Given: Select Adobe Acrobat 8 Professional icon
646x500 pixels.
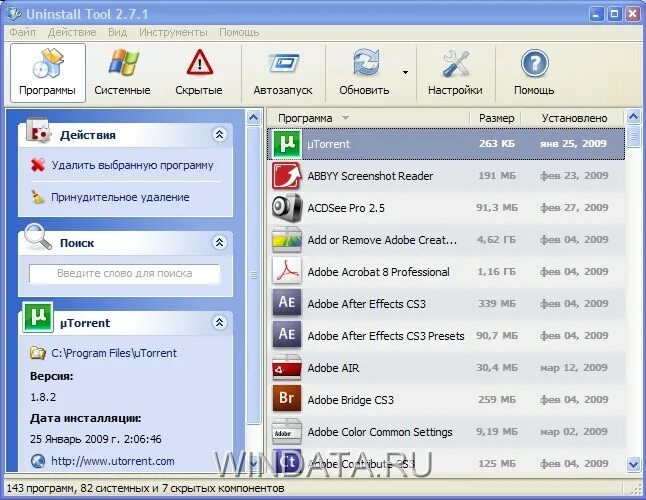Looking at the screenshot, I should 287,272.
